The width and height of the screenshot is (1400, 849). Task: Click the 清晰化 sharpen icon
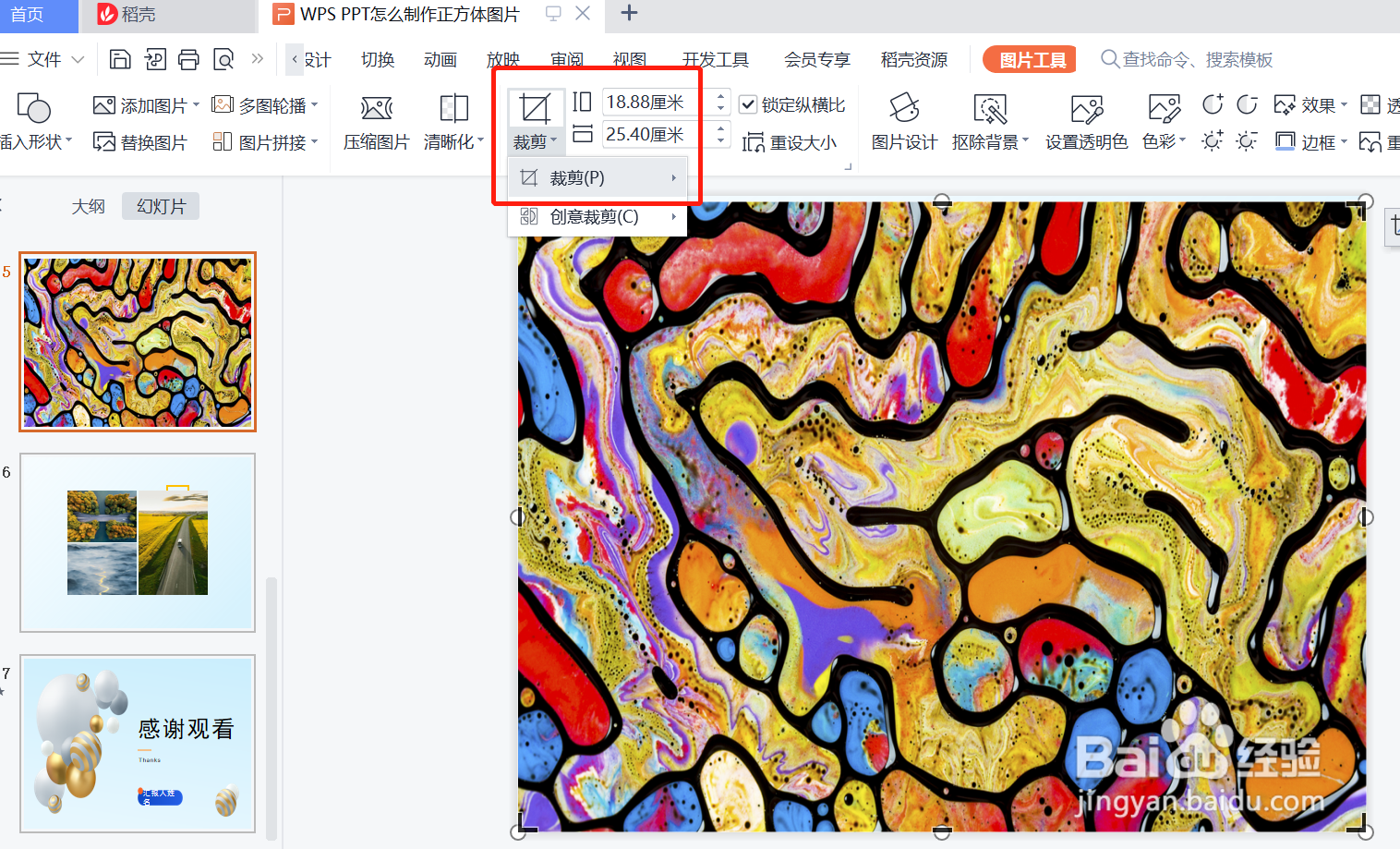tap(453, 109)
